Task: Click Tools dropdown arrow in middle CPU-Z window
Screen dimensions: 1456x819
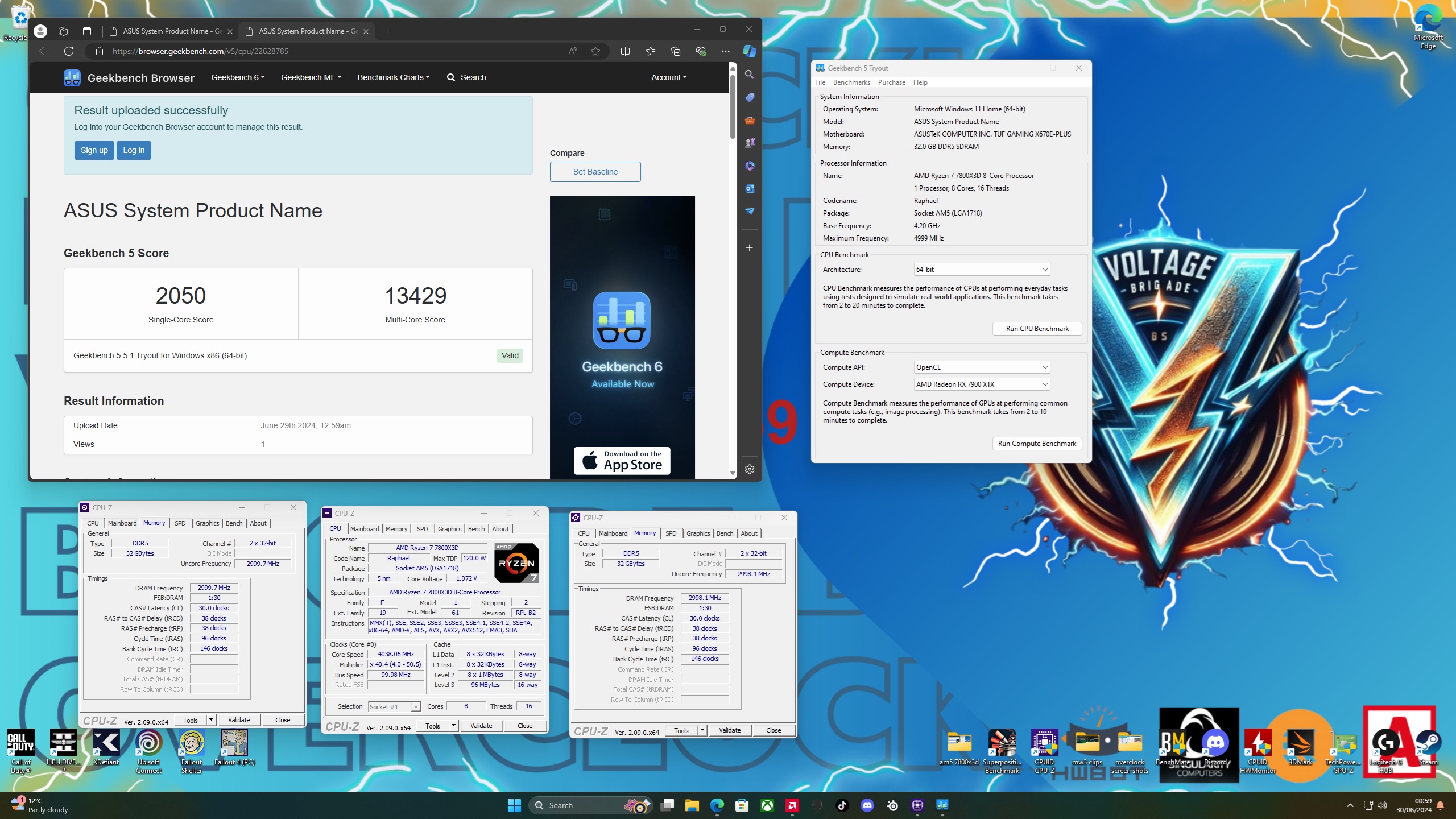Action: (453, 726)
